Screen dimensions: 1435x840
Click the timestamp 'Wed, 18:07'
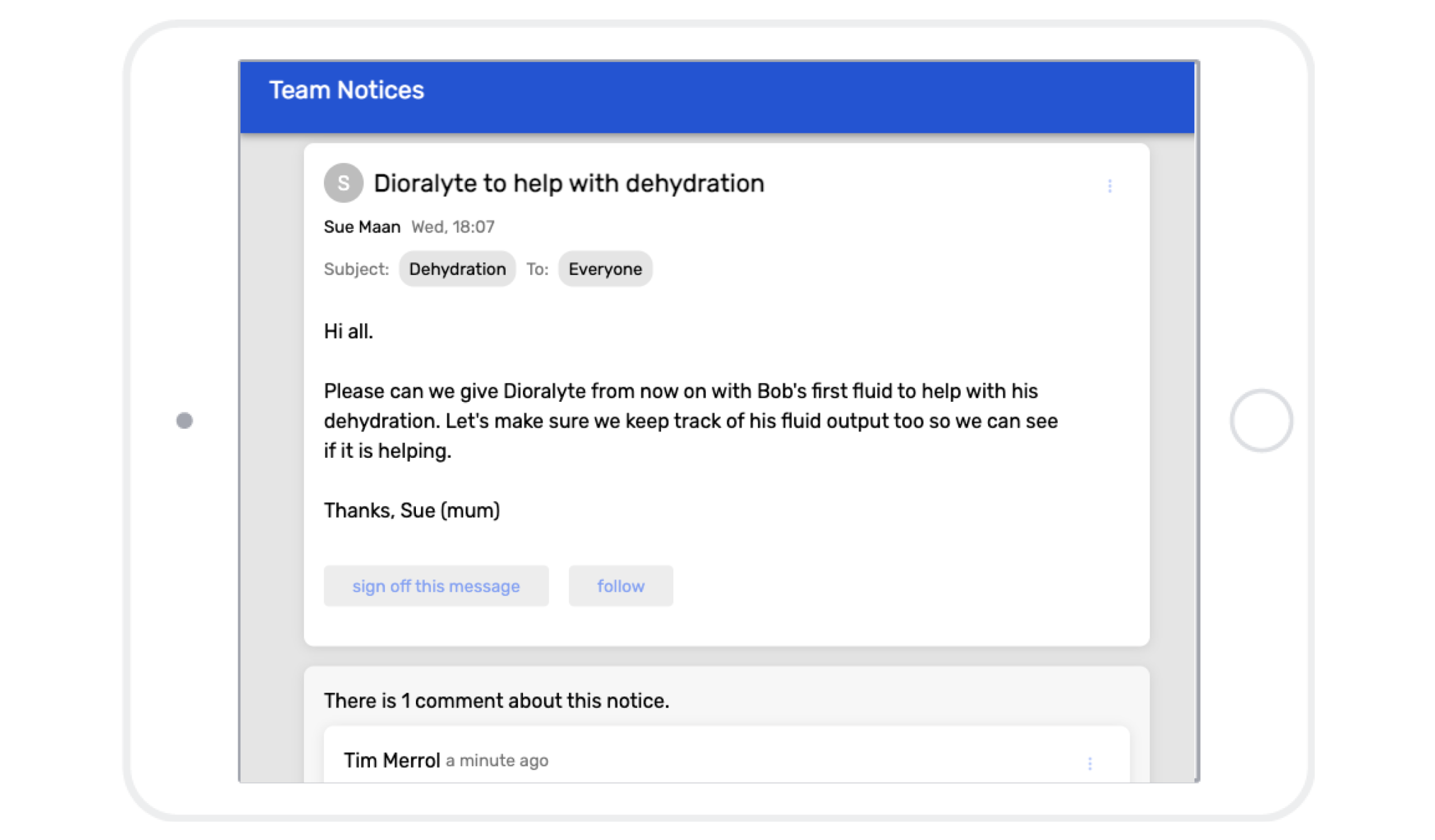[x=453, y=226]
